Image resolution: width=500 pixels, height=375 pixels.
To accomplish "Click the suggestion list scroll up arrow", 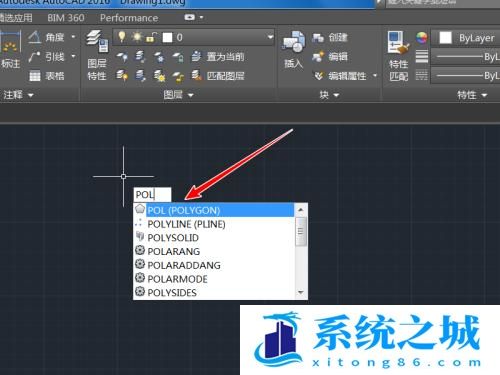I will click(301, 210).
